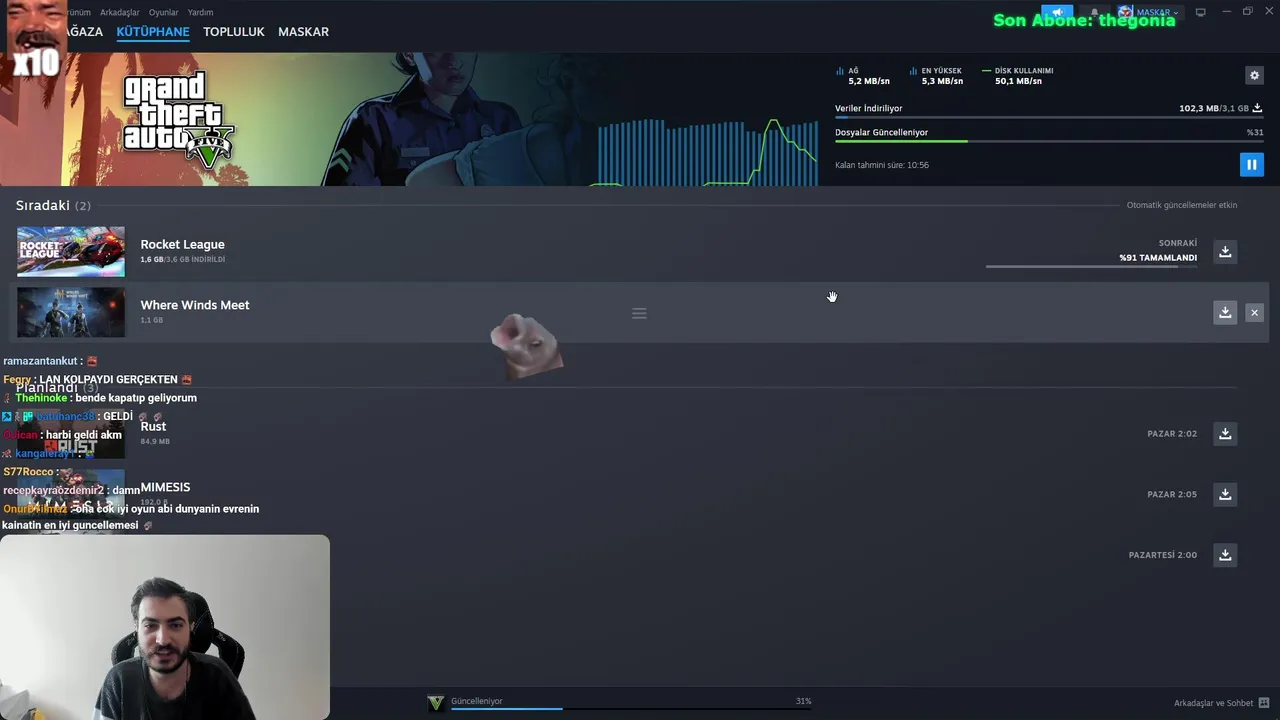Screen dimensions: 1280x720
Task: Click bottom Güncelleniyor progress bar
Action: click(631, 709)
